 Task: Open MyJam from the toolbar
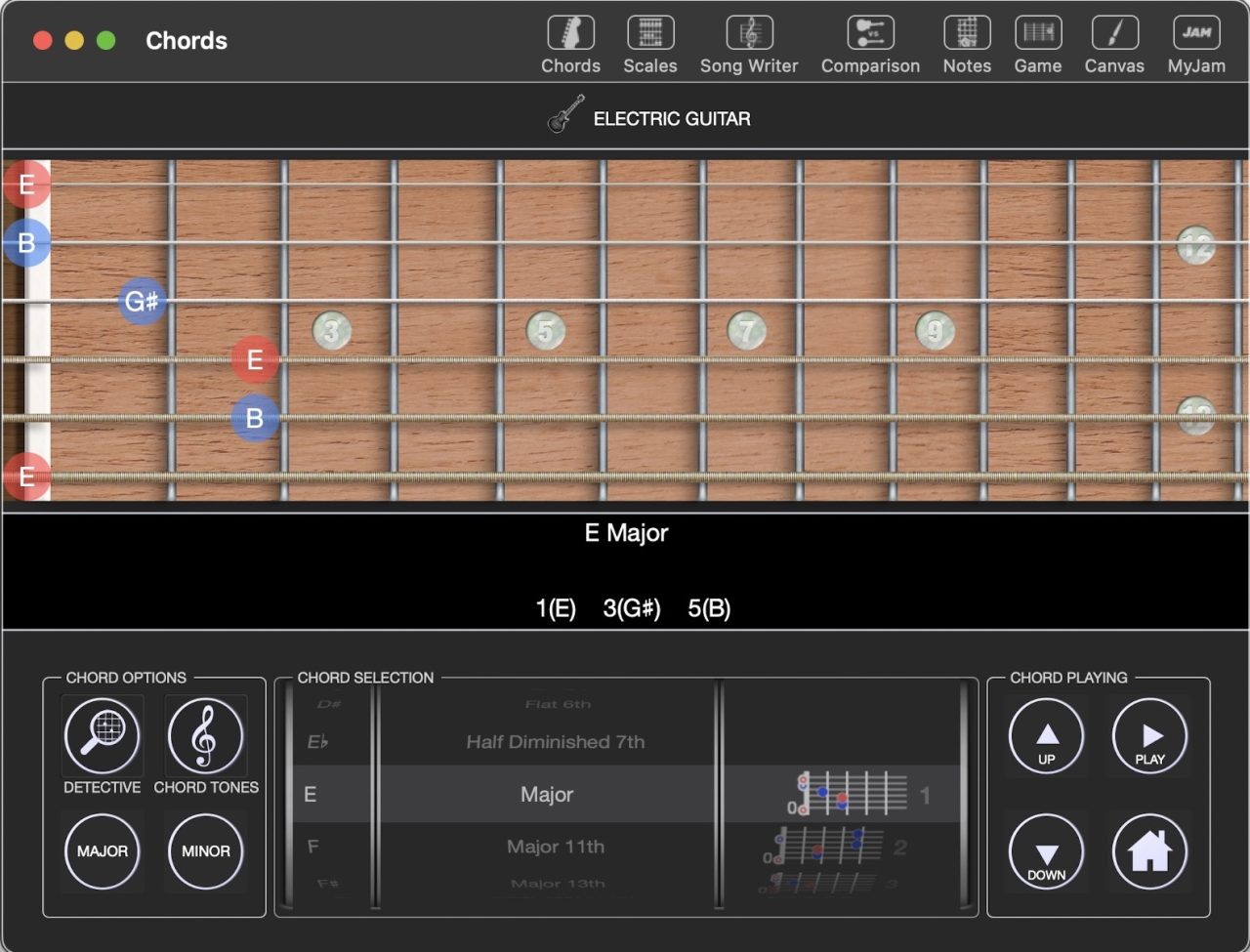click(1196, 45)
